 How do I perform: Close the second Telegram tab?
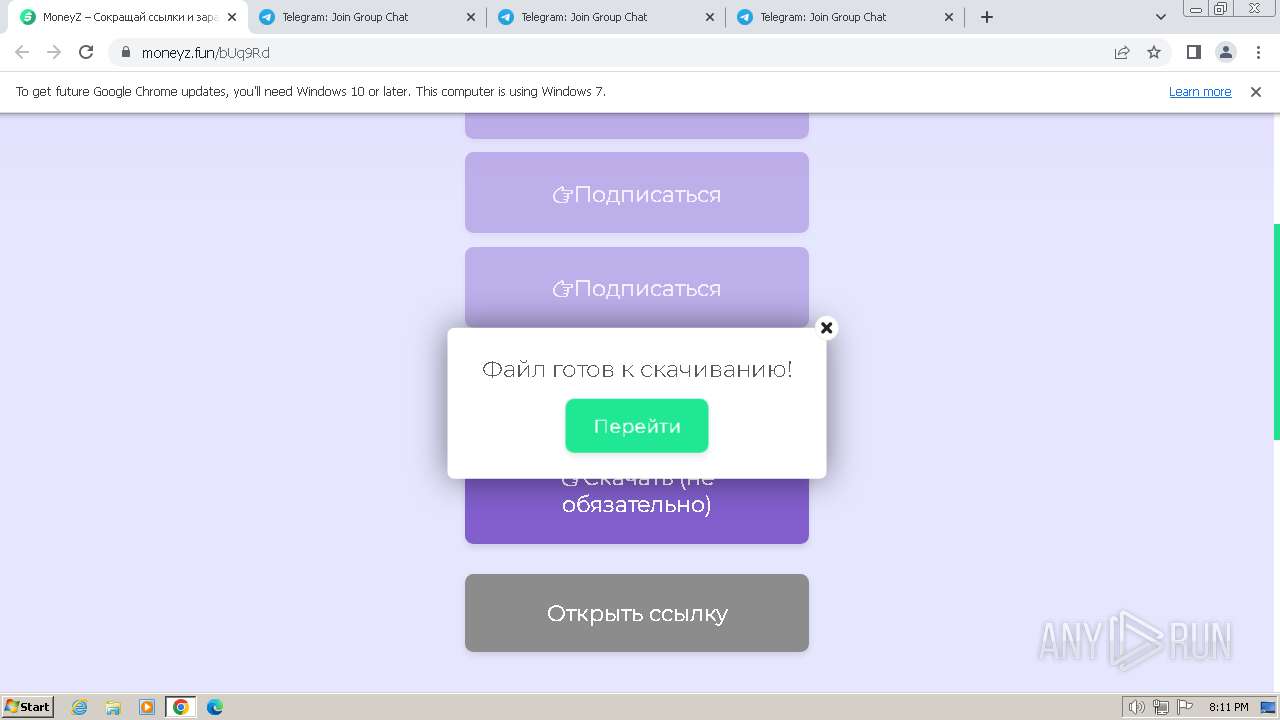[710, 17]
